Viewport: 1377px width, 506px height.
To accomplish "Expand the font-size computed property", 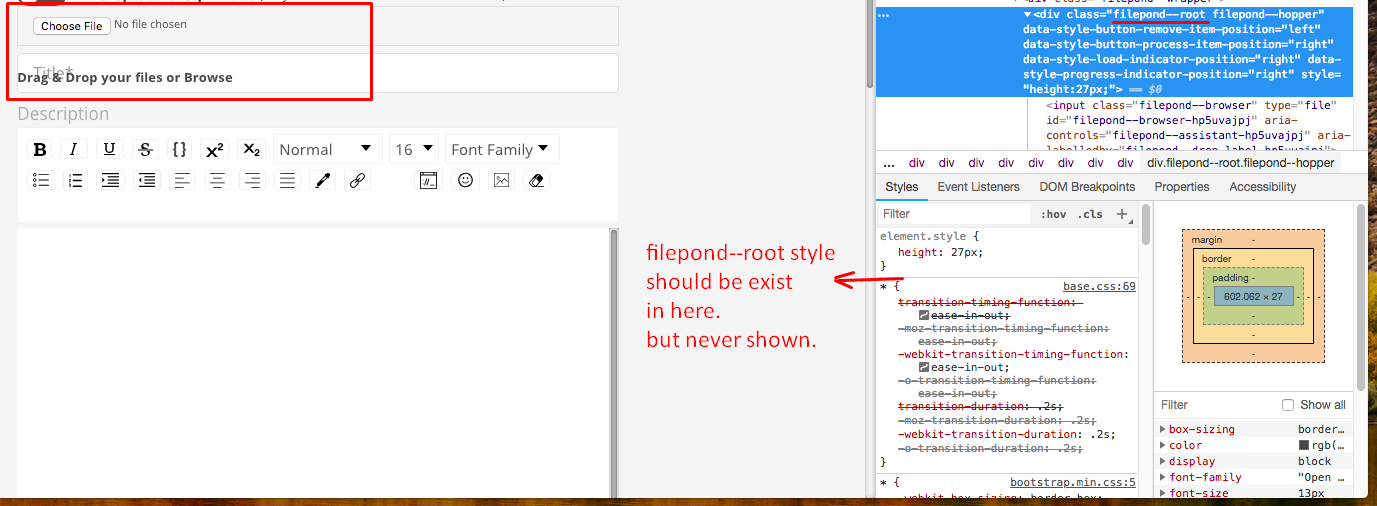I will tap(1162, 493).
